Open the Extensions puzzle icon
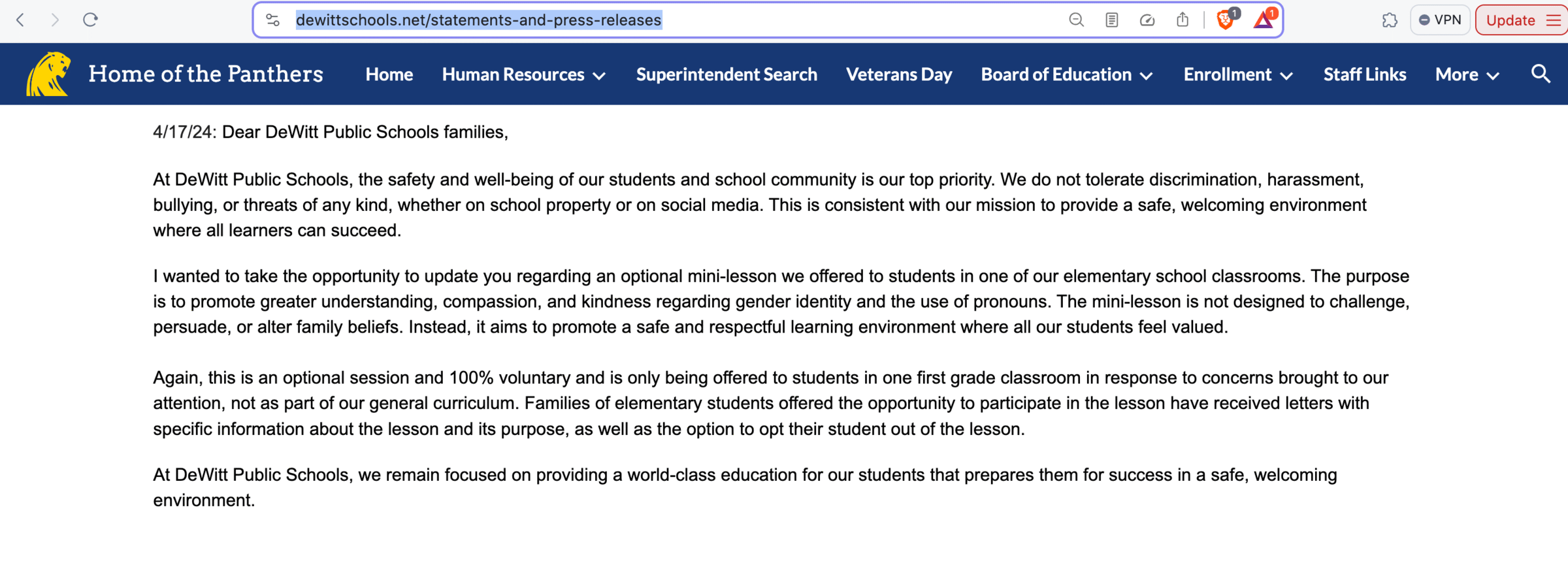 [x=1390, y=20]
